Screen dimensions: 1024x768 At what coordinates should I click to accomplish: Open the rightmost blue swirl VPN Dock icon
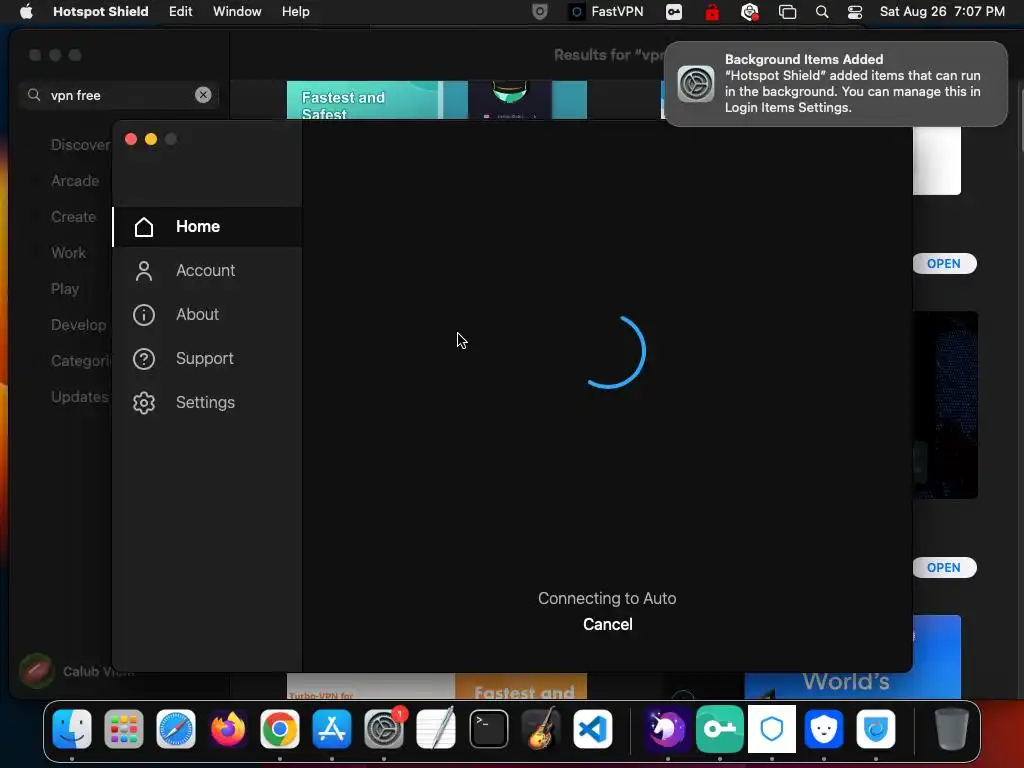coord(876,729)
